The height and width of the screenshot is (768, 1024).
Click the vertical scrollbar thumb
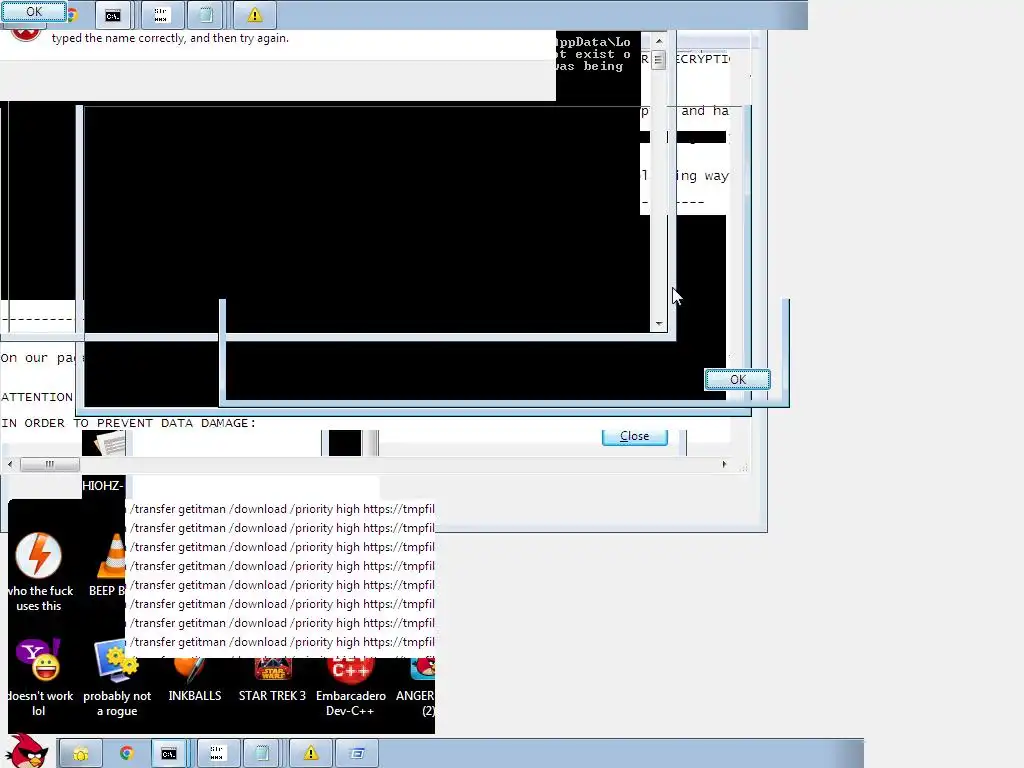click(658, 59)
